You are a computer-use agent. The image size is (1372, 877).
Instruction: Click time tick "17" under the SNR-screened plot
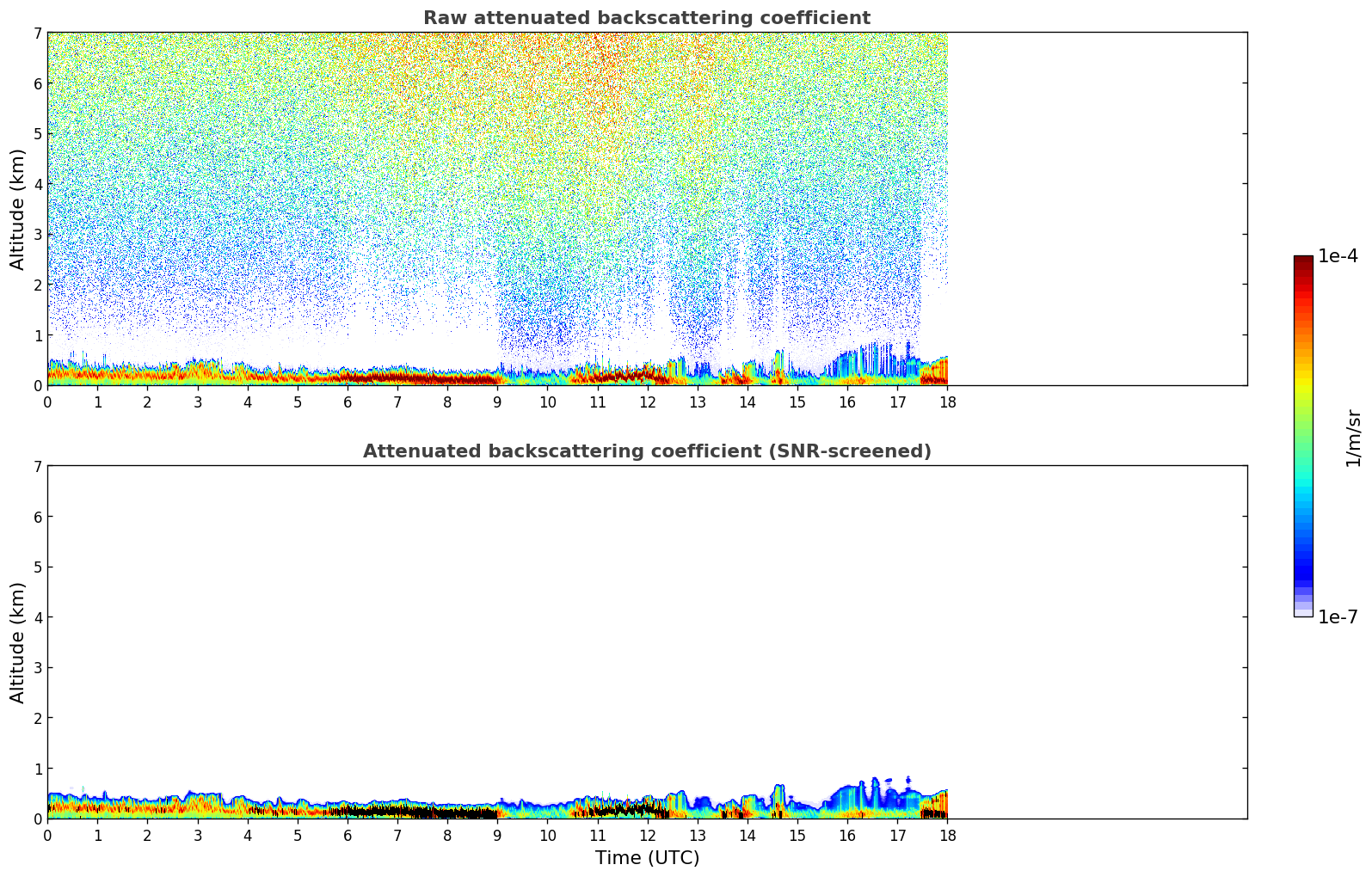tap(897, 835)
